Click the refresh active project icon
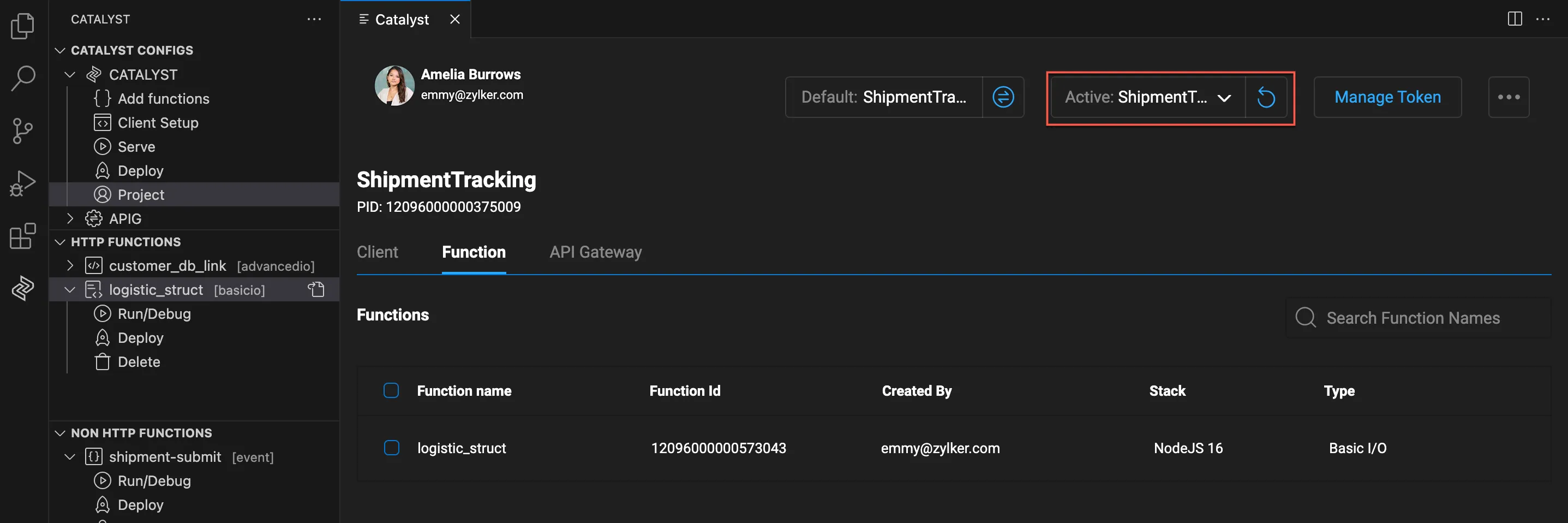Screen dimensions: 1568x523 tap(1266, 97)
